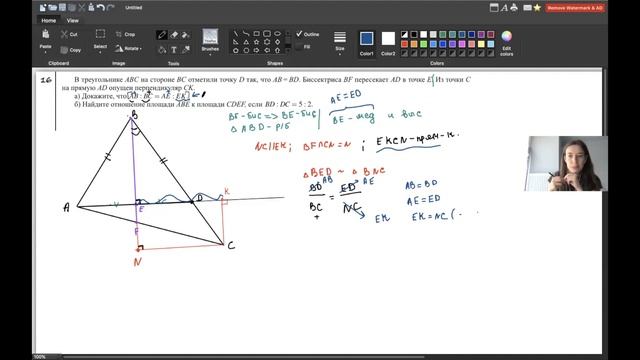Select the right arrow shape
This screenshot has width=640, height=360.
click(256, 50)
